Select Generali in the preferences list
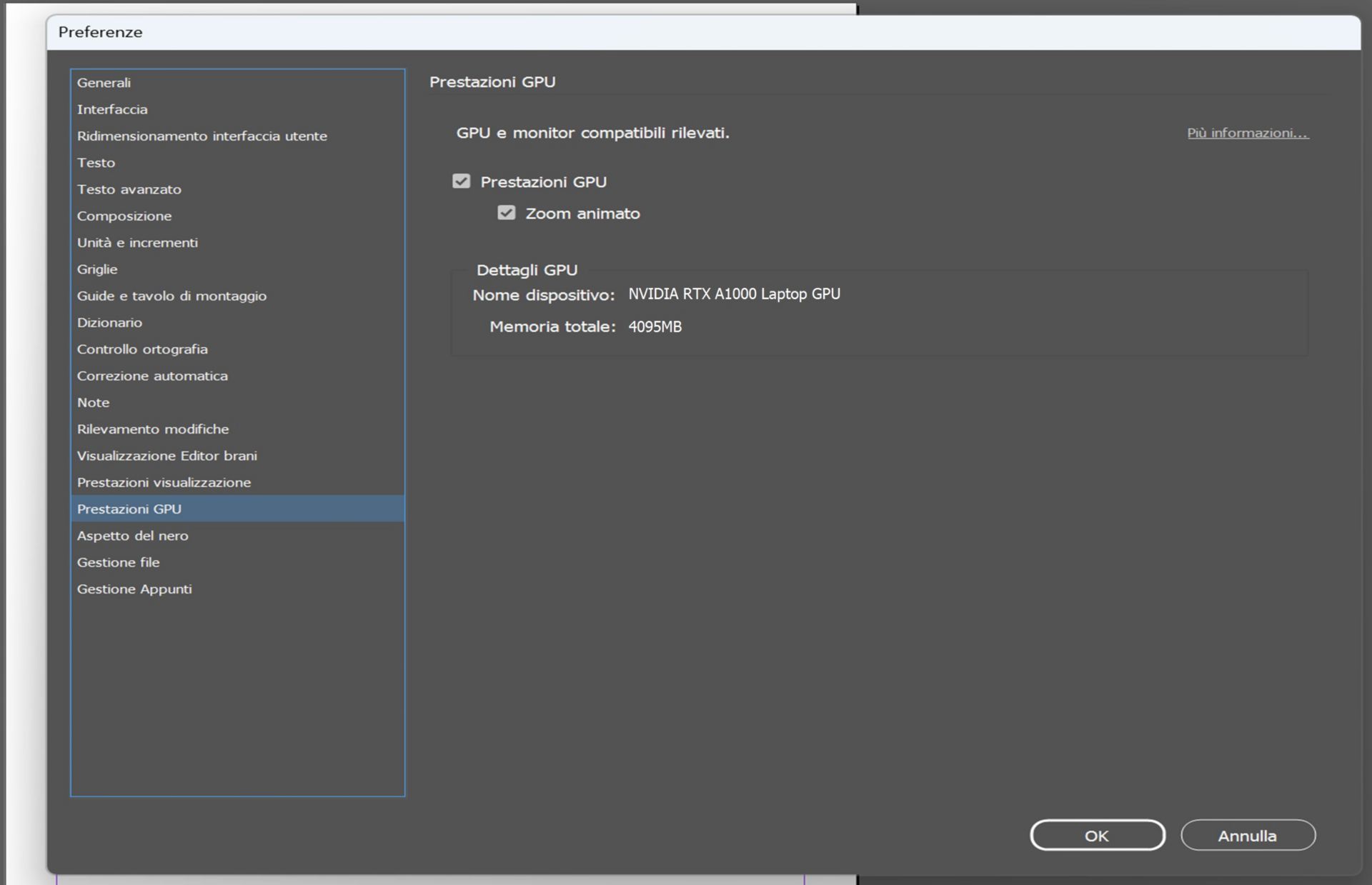 104,83
